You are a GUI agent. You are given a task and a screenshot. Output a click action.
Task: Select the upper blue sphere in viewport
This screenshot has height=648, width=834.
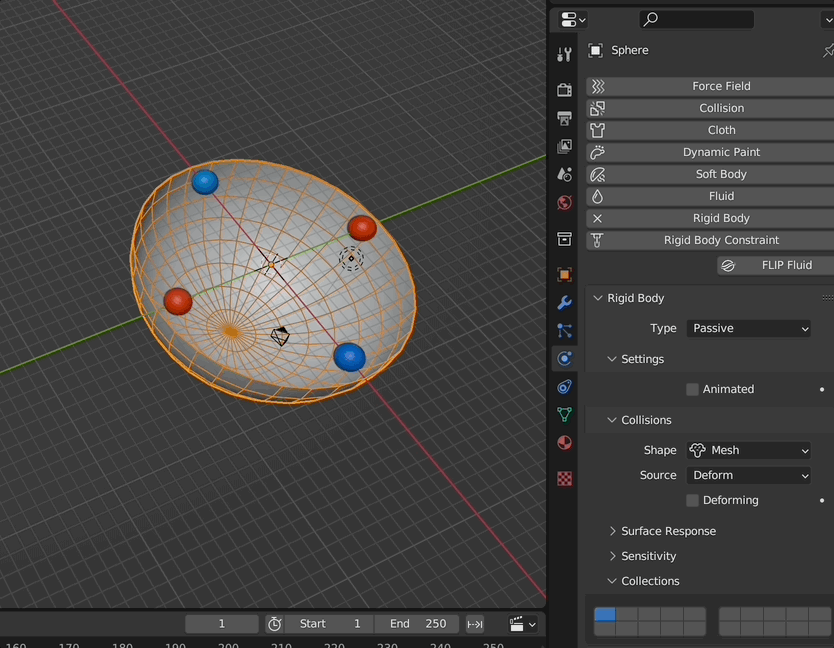point(205,182)
